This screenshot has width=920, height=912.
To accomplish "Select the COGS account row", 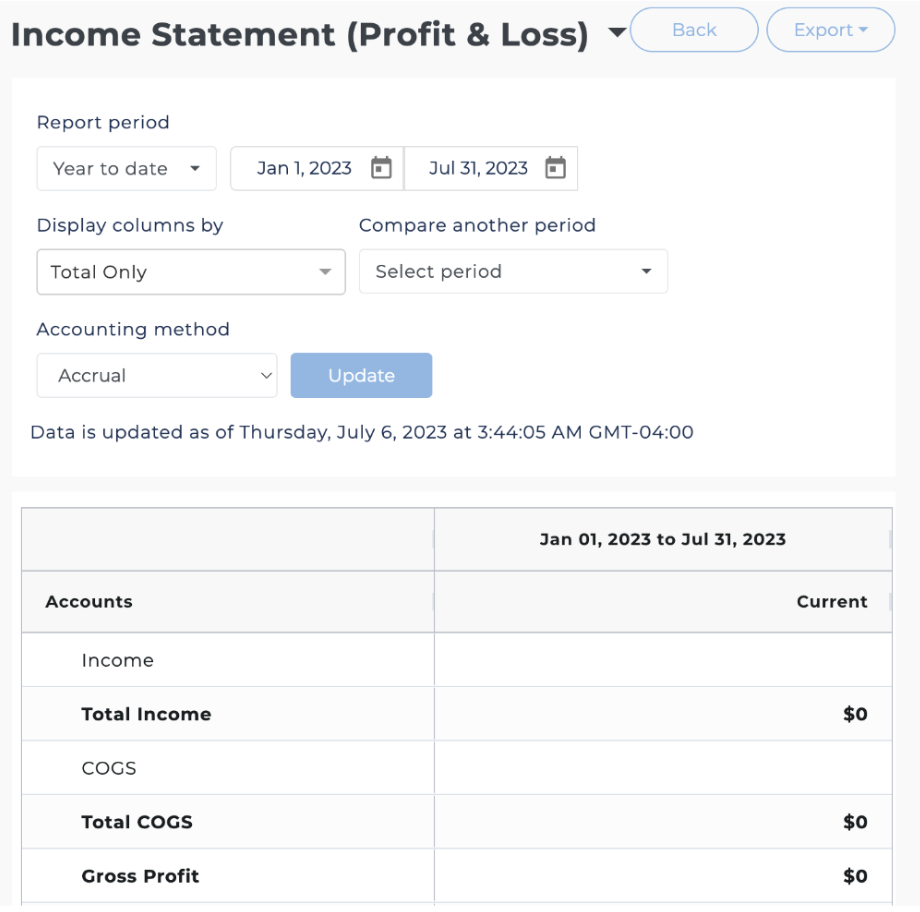I will tap(109, 769).
